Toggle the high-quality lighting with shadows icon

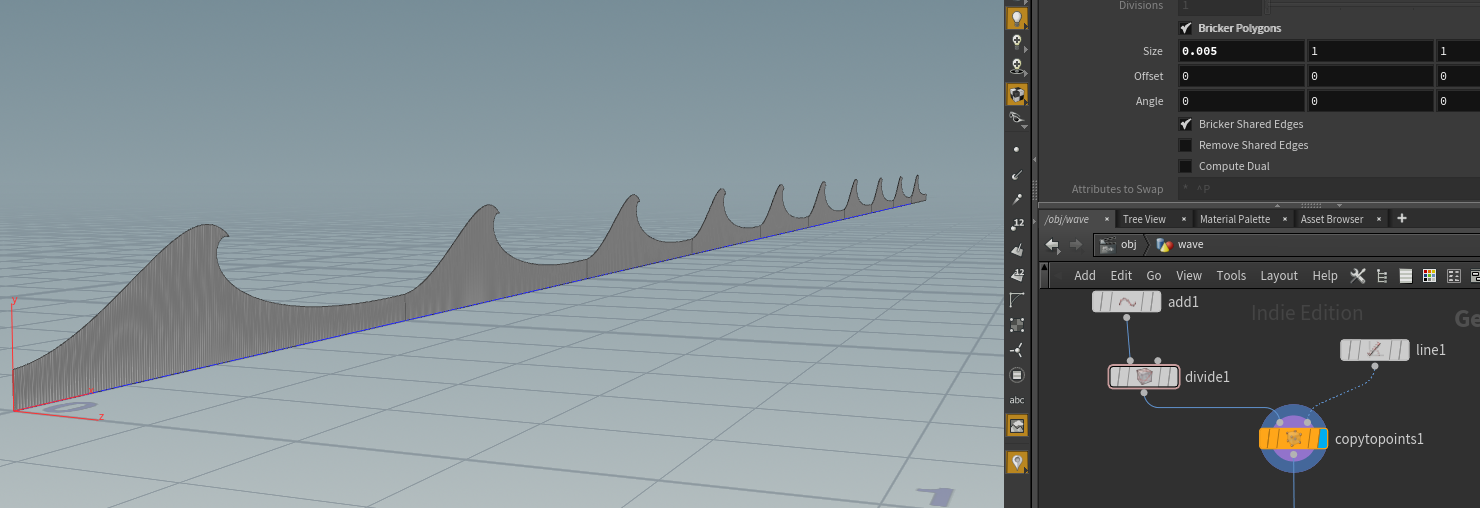click(x=1017, y=68)
